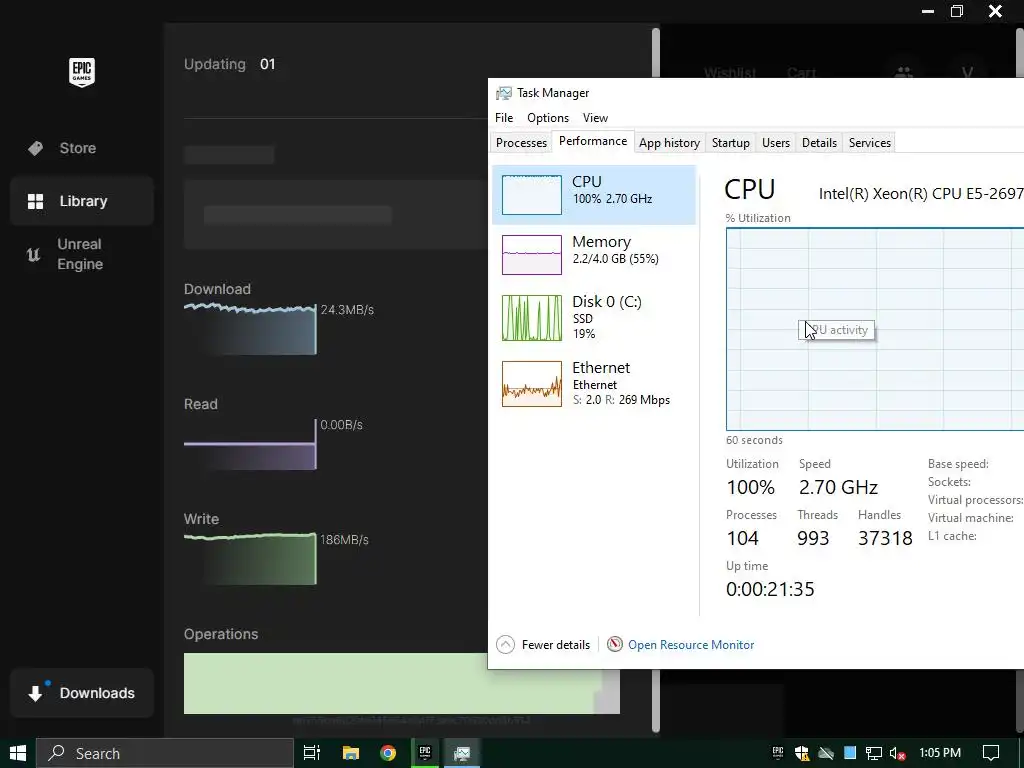The width and height of the screenshot is (1024, 768).
Task: Open Unreal Engine section
Action: tap(82, 254)
